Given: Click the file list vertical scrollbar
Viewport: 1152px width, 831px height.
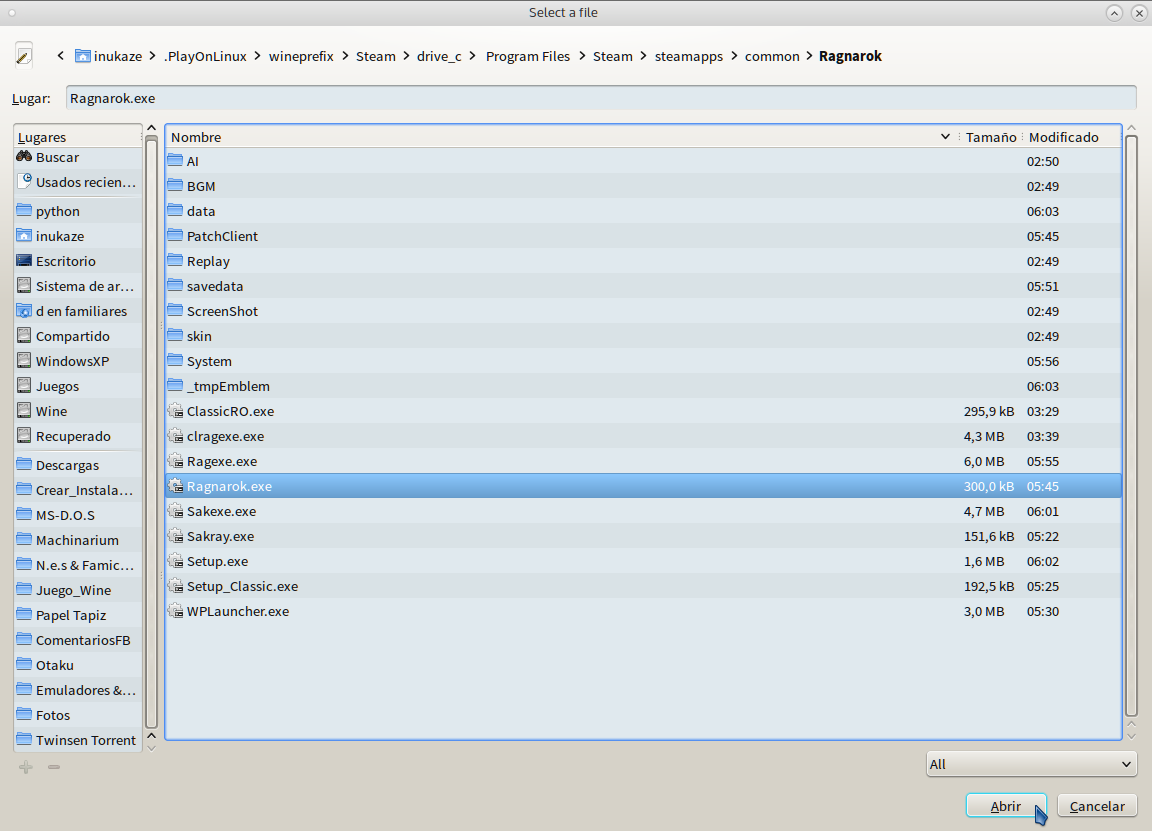Looking at the screenshot, I should [1131, 426].
